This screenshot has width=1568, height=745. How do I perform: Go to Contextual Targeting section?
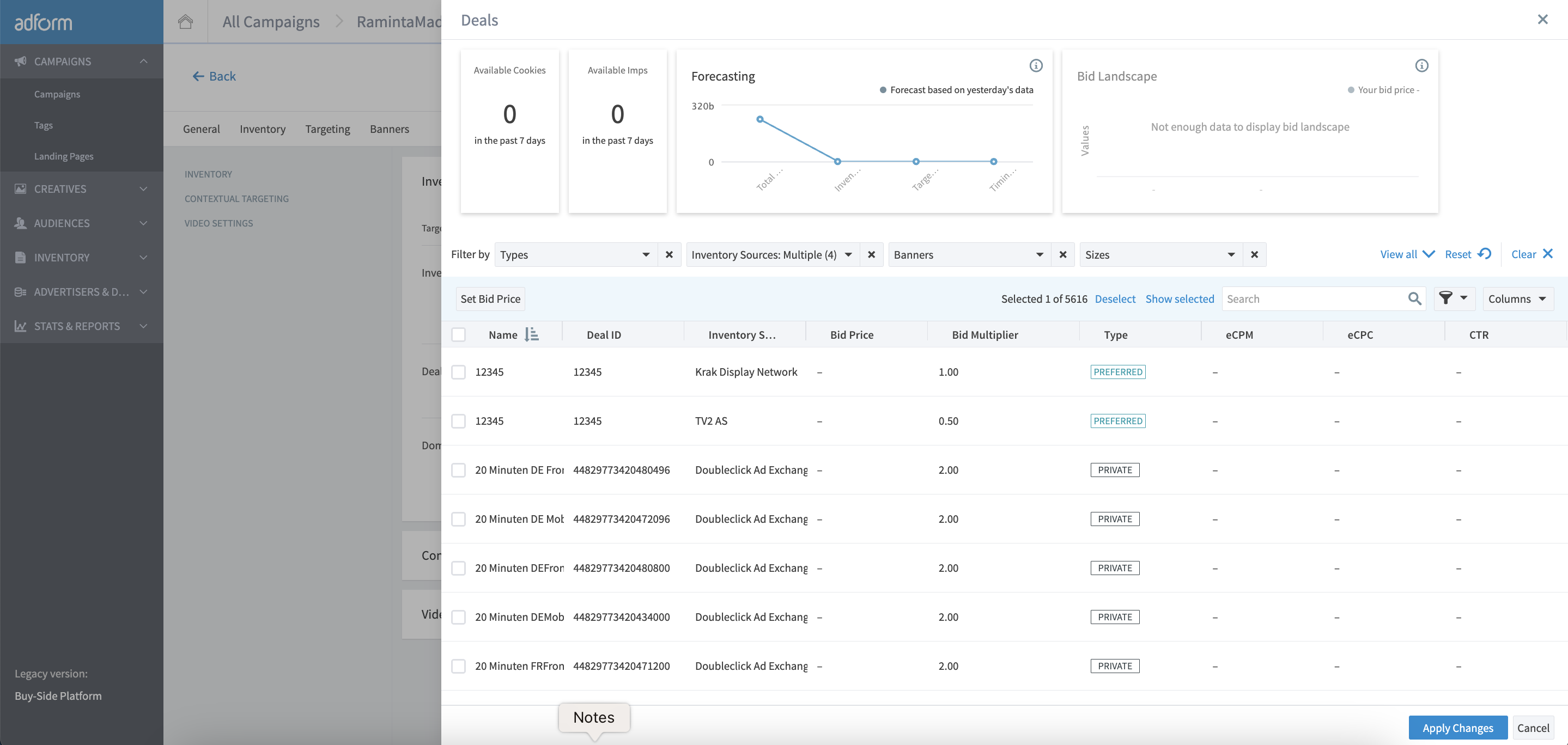coord(237,198)
